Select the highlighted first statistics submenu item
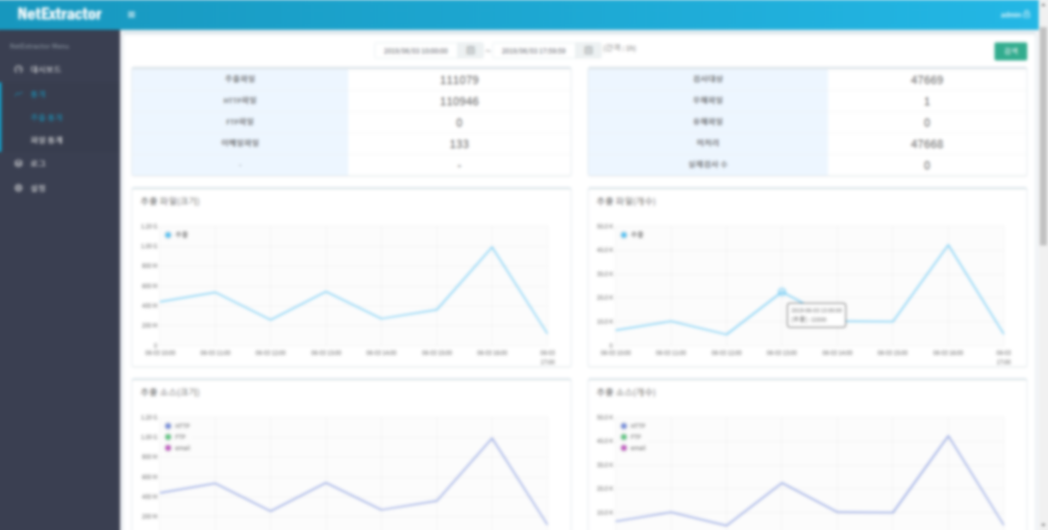This screenshot has width=1048, height=530. [x=47, y=117]
